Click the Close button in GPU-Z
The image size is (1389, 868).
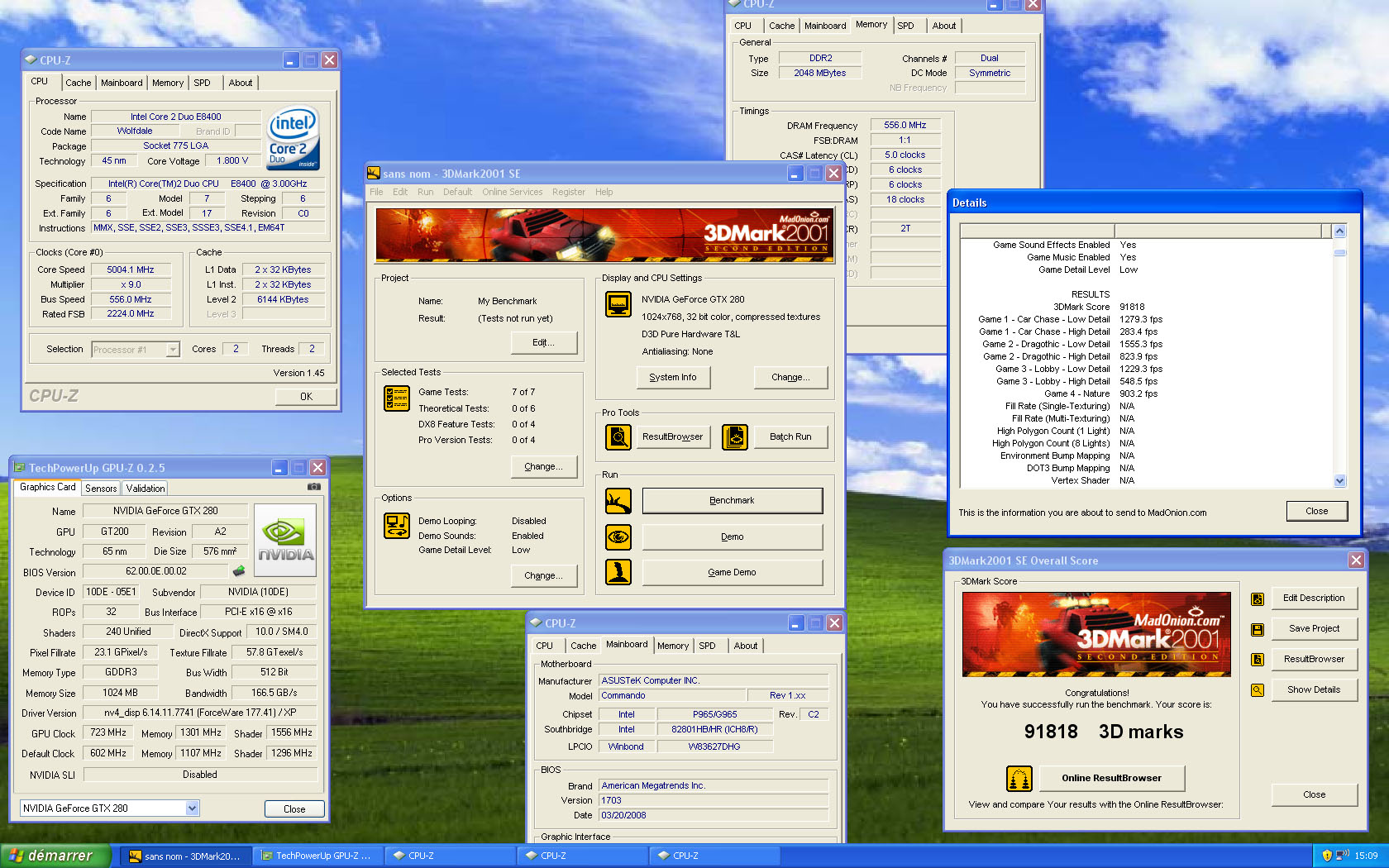[x=294, y=809]
